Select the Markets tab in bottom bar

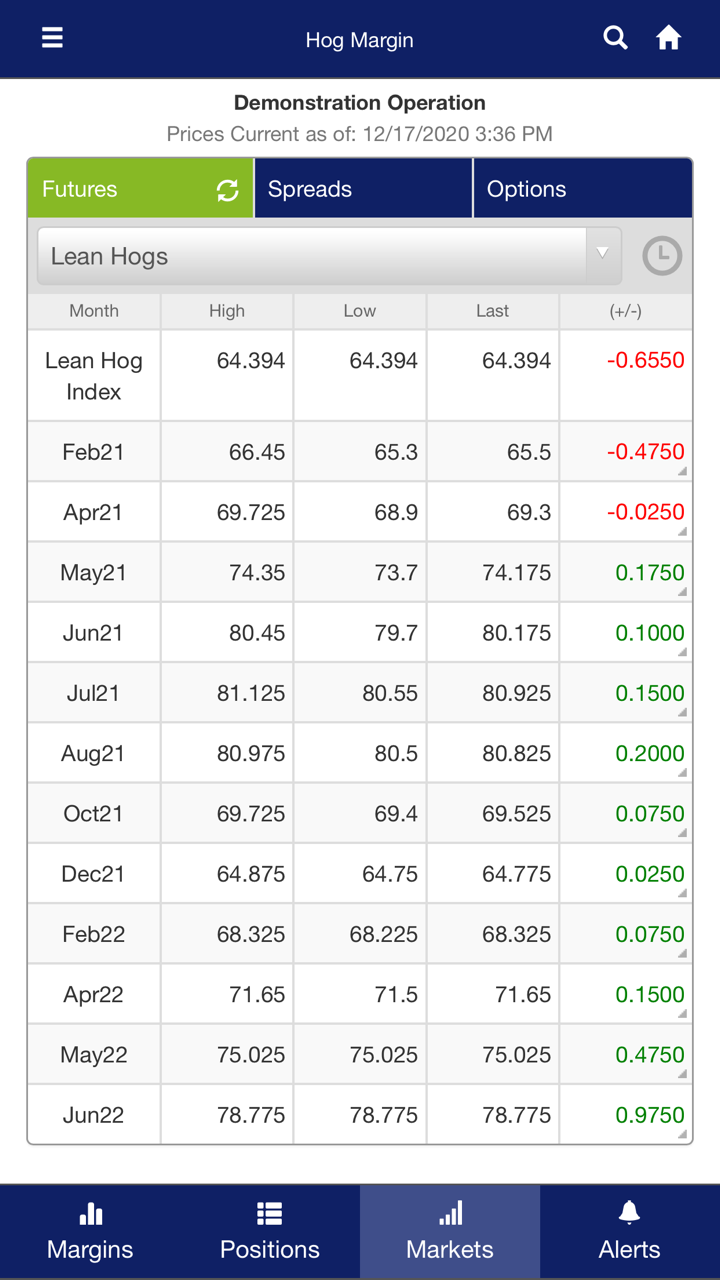(x=450, y=1231)
